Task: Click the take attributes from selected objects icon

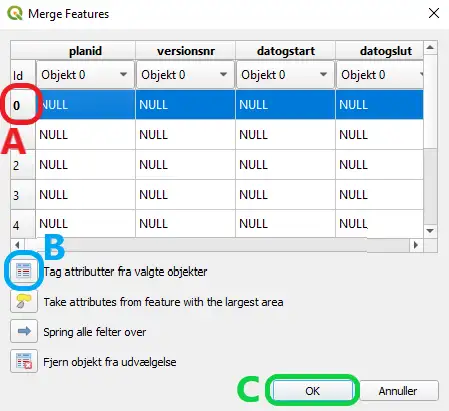Action: 24,271
